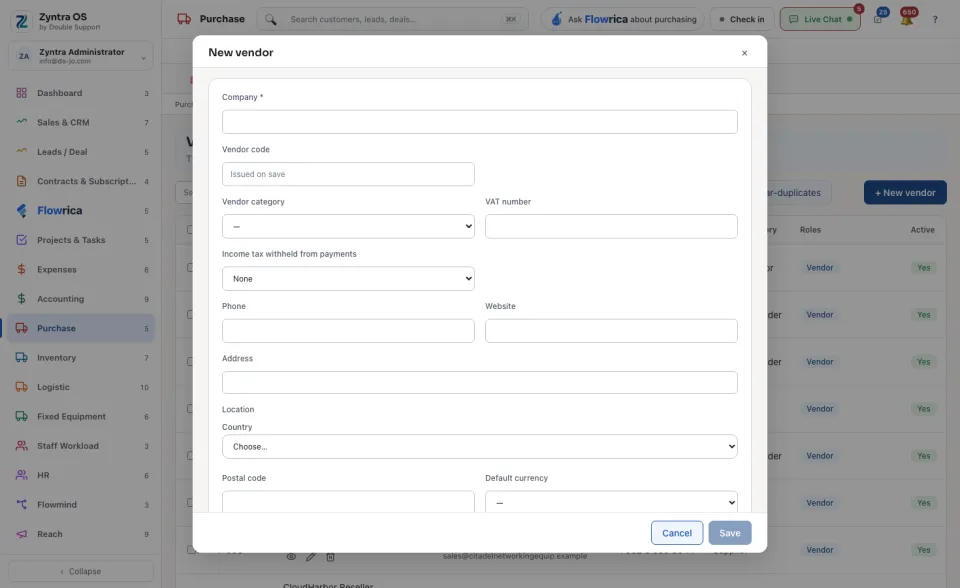
Task: Open Purchase in the sidebar
Action: (81, 328)
